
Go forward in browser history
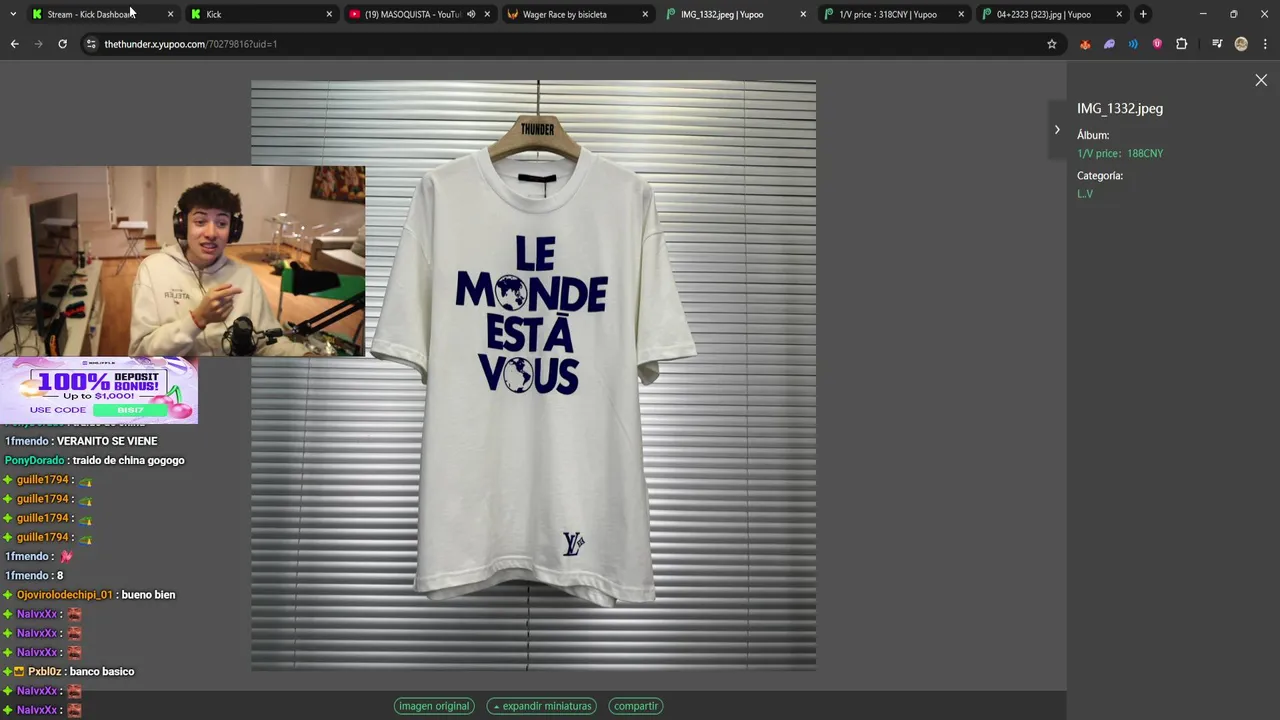38,44
